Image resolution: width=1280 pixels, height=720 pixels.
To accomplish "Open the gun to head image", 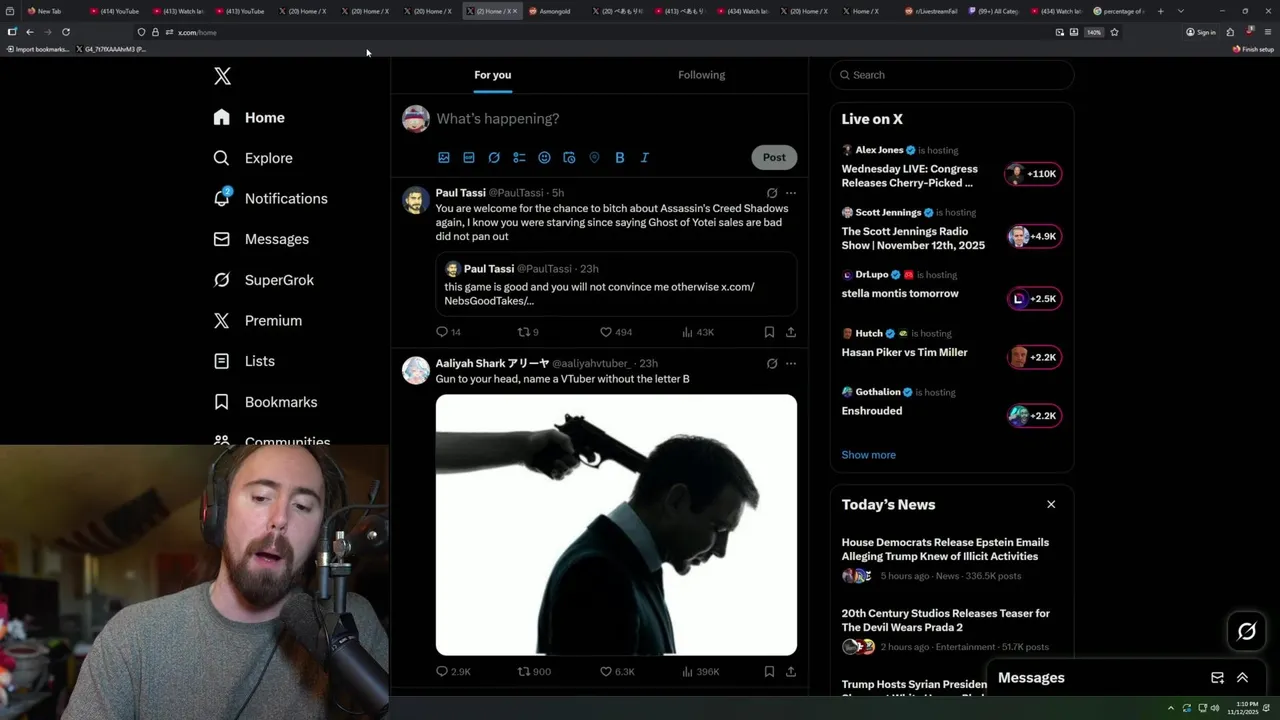I will [x=616, y=525].
